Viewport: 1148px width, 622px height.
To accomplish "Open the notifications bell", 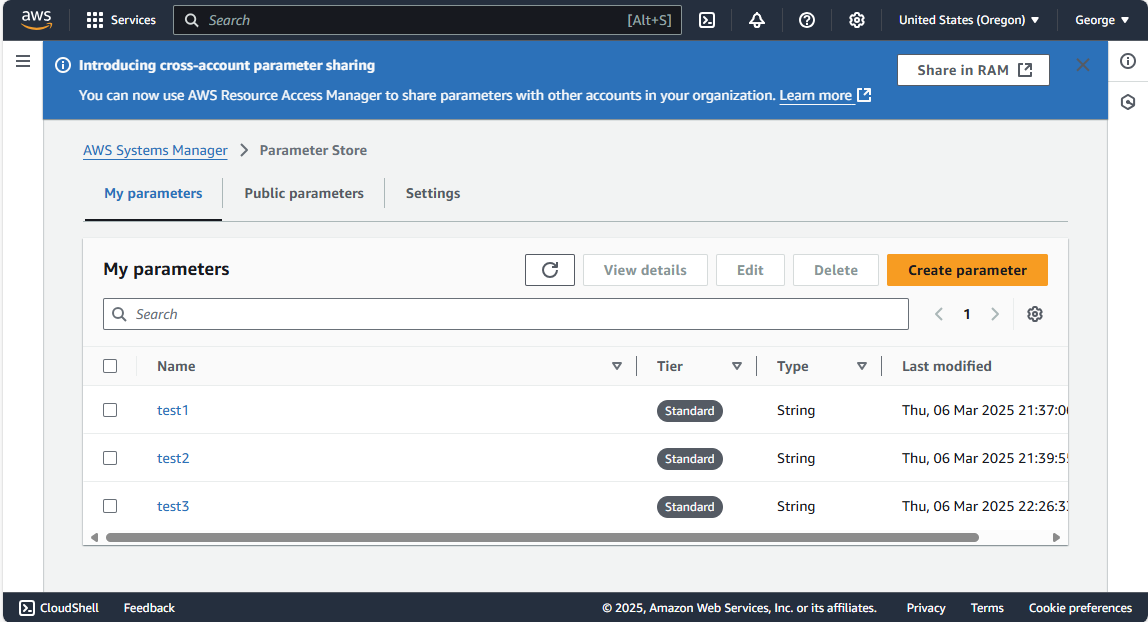I will (757, 20).
